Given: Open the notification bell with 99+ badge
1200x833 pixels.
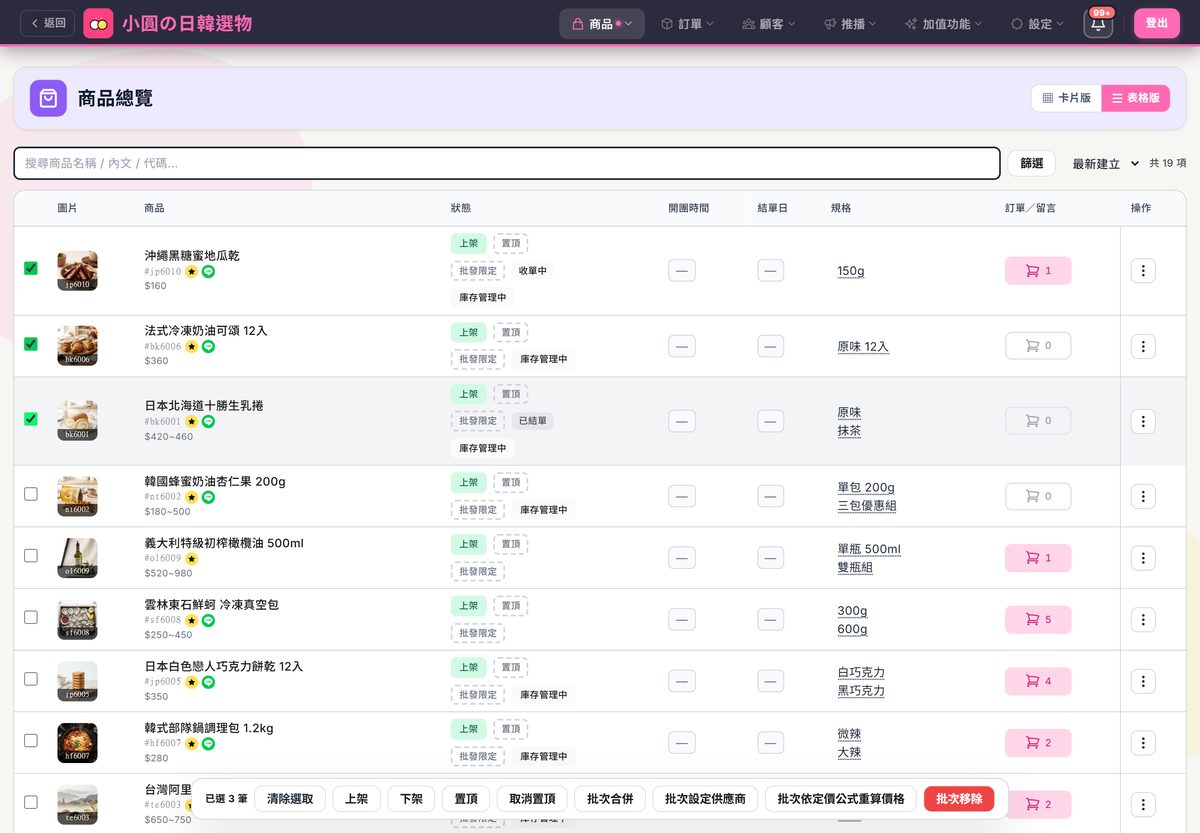Looking at the screenshot, I should point(1097,23).
